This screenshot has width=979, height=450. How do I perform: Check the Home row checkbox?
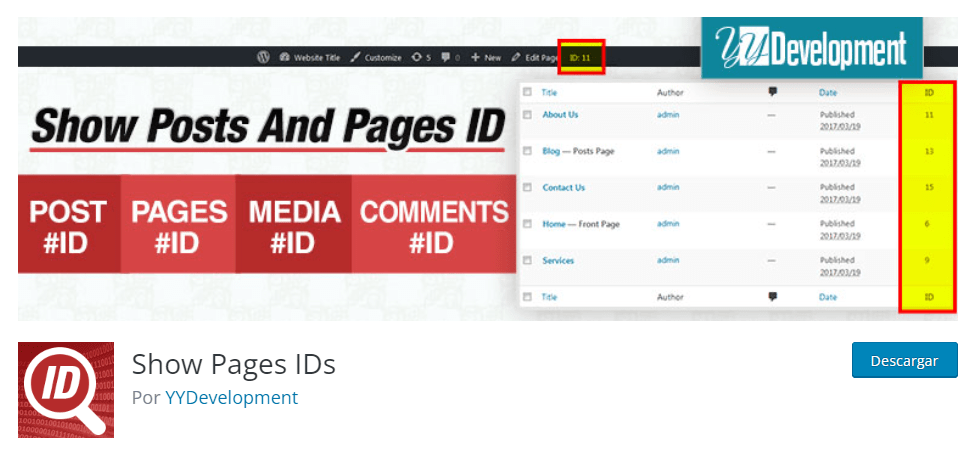528,223
